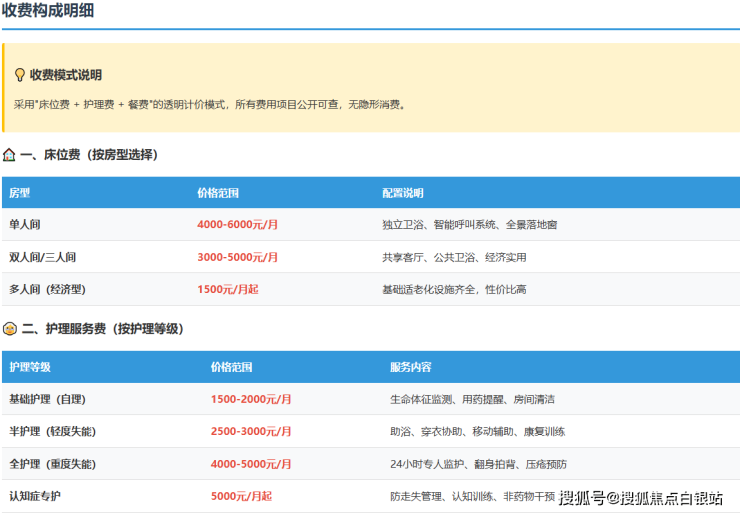740x514 pixels.
Task: Select the 双人间/三人间 row label
Action: point(43,257)
